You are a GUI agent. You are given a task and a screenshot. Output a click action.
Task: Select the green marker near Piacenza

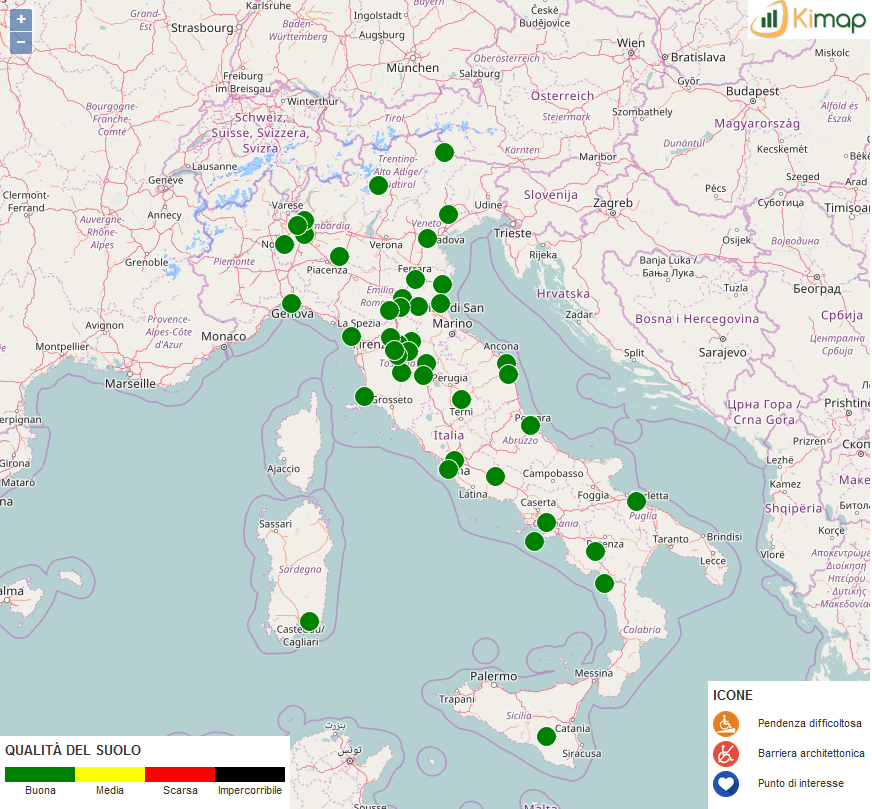[339, 256]
